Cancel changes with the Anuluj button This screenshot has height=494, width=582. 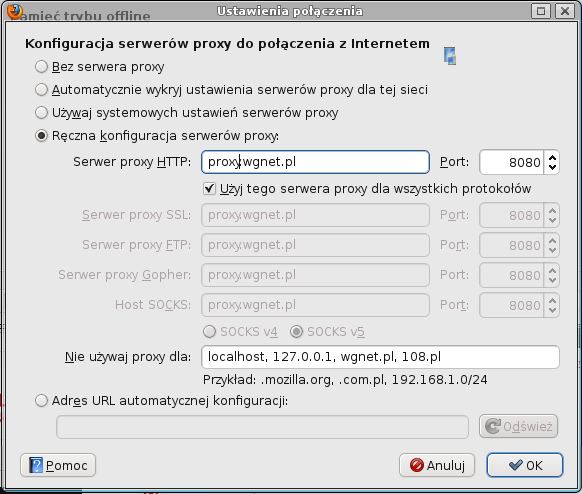click(x=437, y=465)
